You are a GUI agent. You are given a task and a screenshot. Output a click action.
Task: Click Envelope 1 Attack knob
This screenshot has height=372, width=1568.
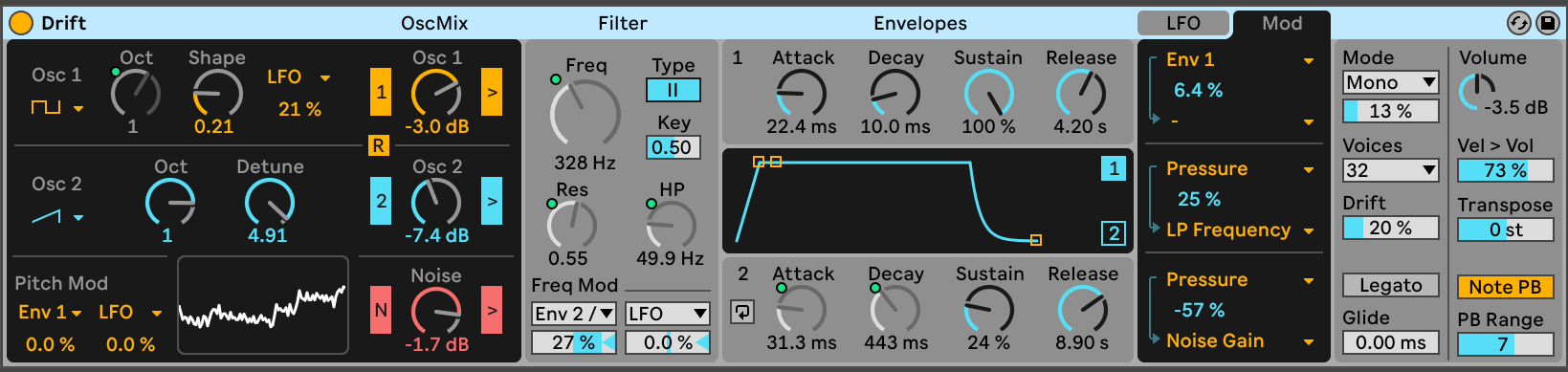[801, 93]
